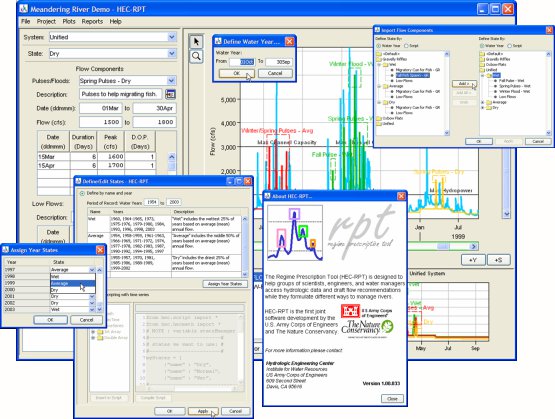Select 'Winter Flood - Wet' in right import tree

(514, 91)
